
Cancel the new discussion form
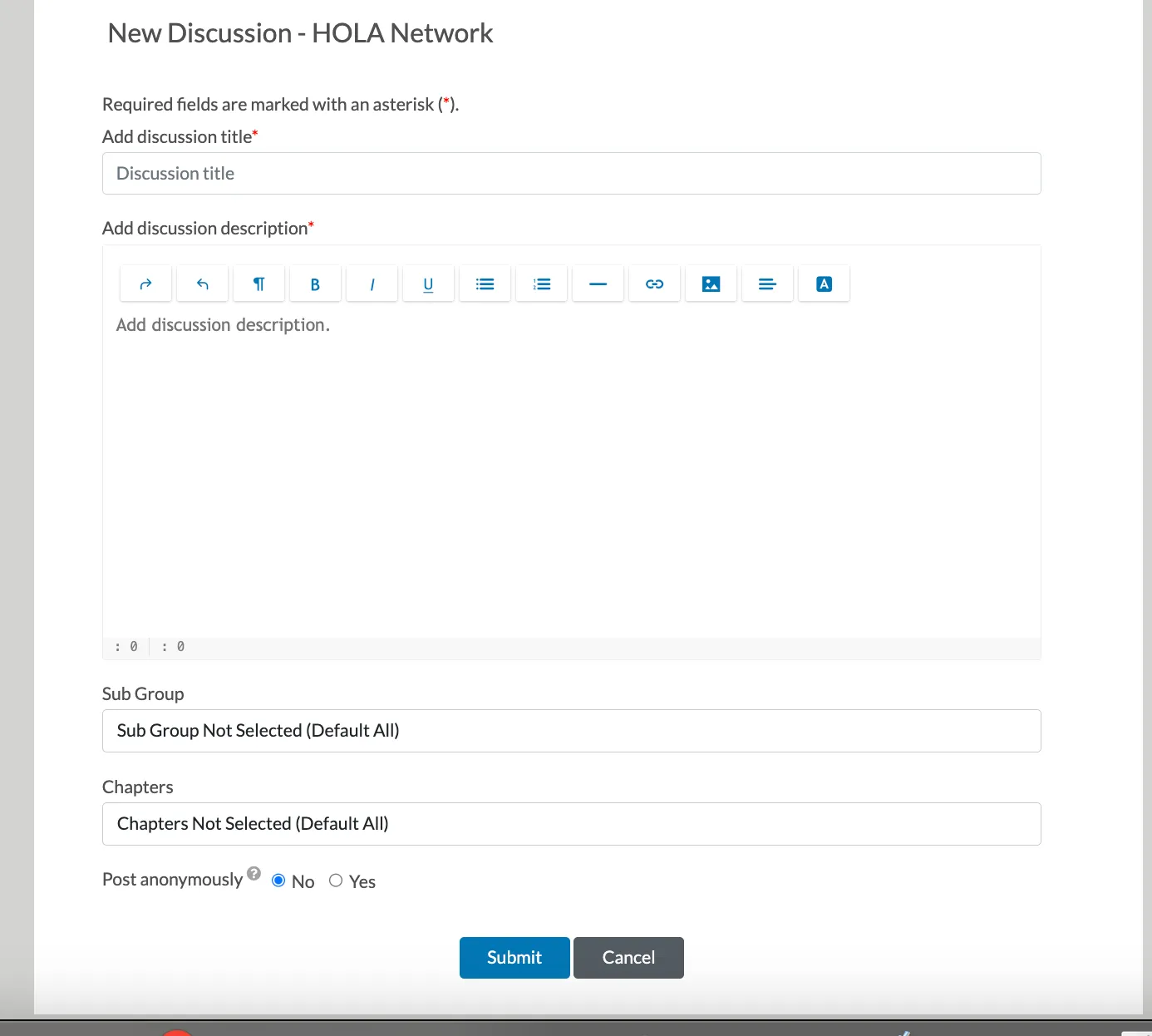coord(628,958)
